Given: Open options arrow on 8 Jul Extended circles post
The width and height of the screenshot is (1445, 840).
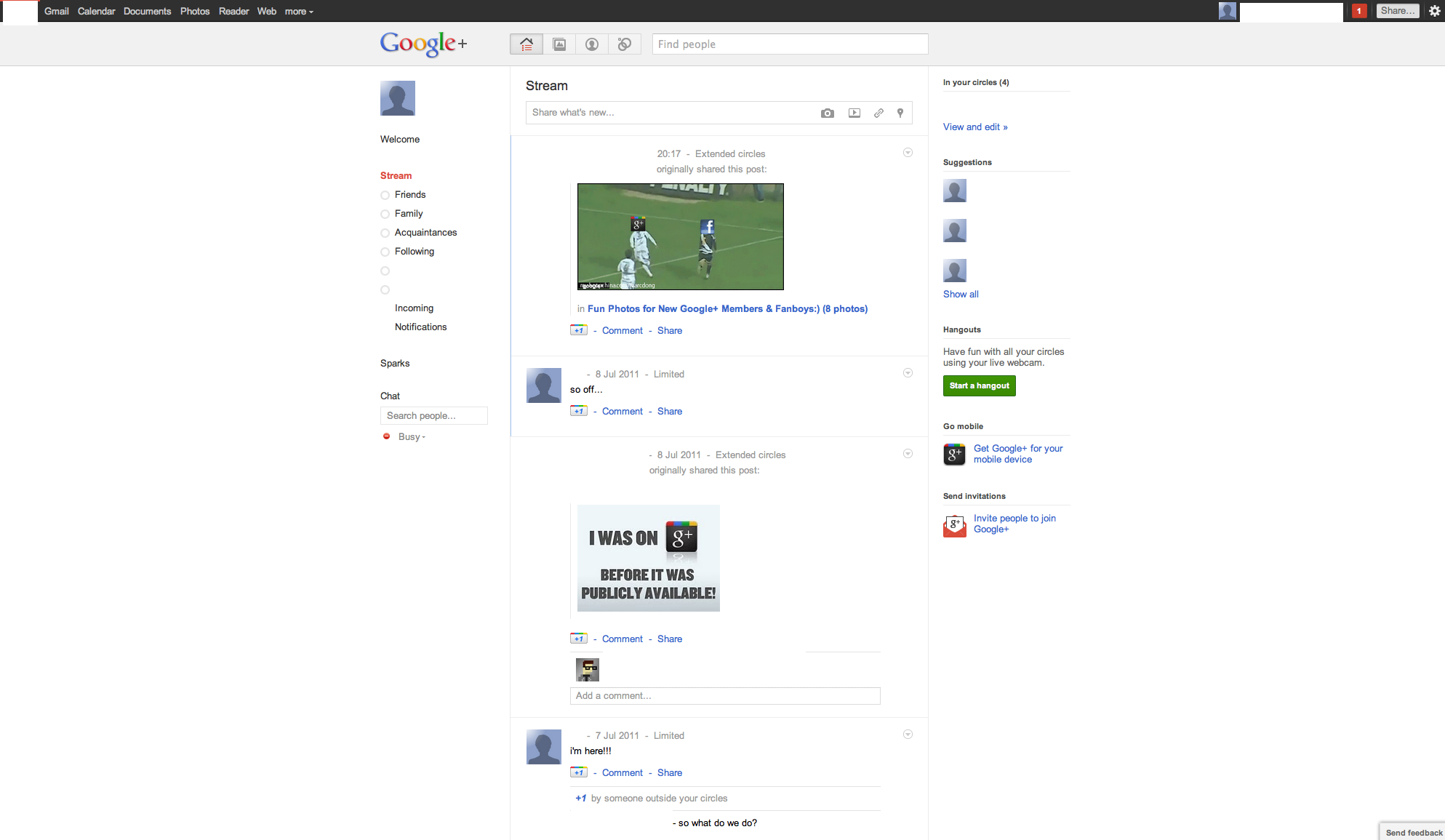Looking at the screenshot, I should point(908,454).
